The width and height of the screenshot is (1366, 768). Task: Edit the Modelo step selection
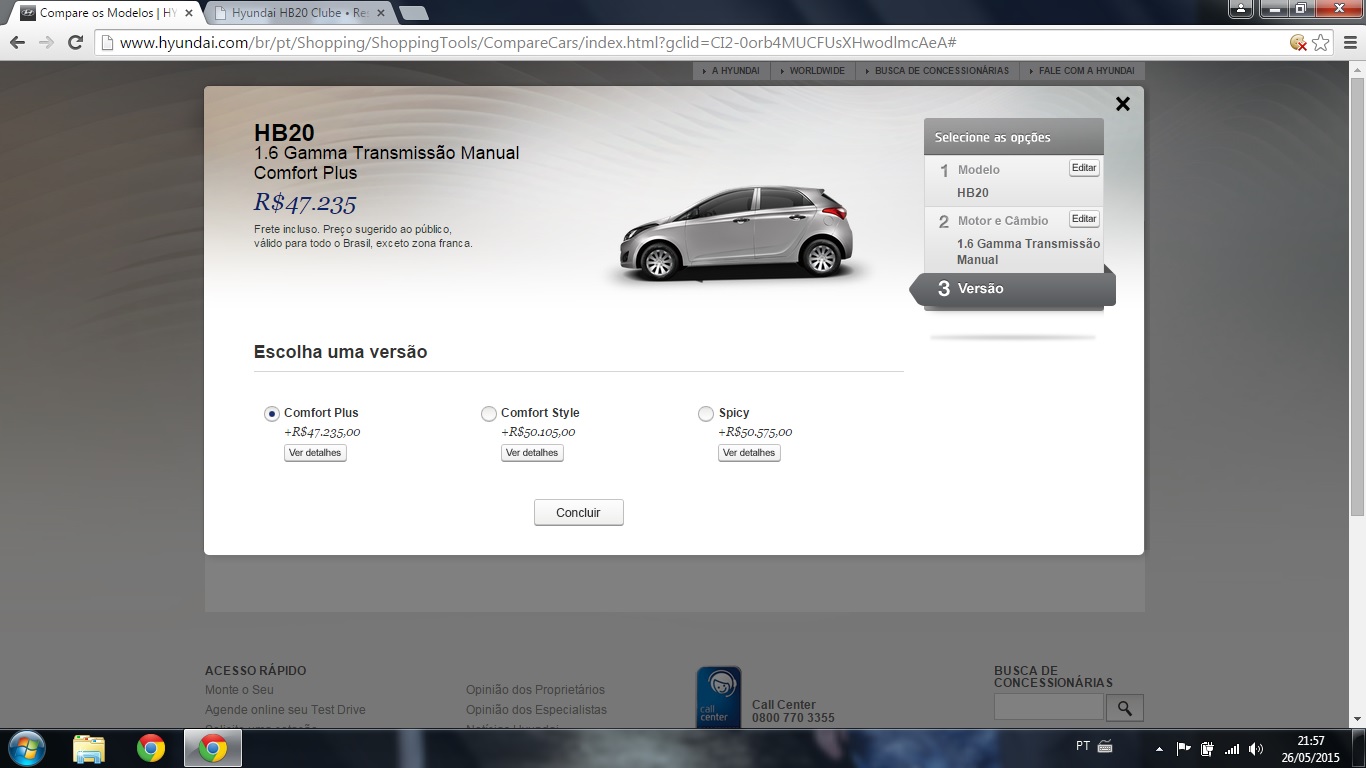(1084, 168)
